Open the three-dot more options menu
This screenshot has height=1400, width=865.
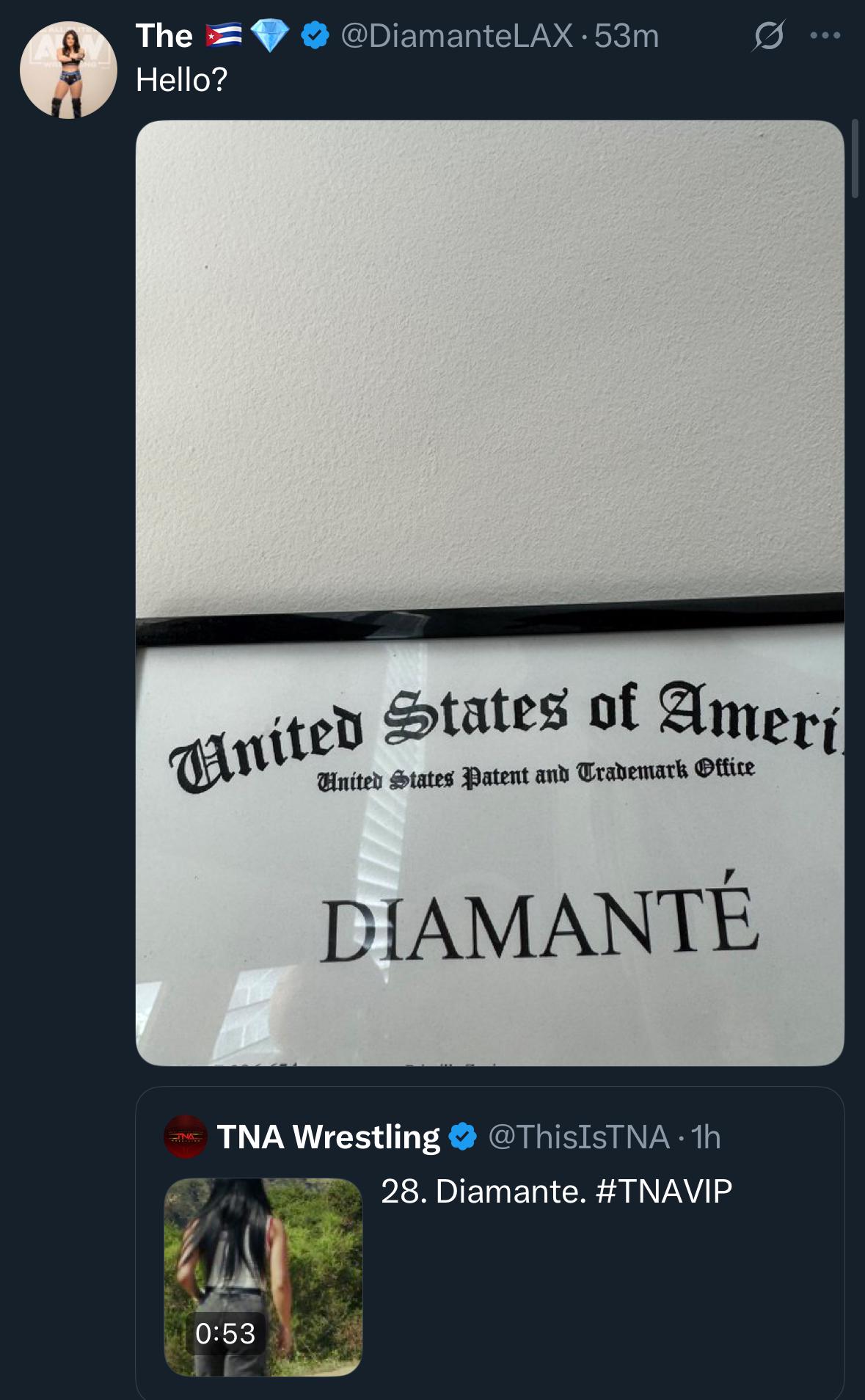pos(825,34)
